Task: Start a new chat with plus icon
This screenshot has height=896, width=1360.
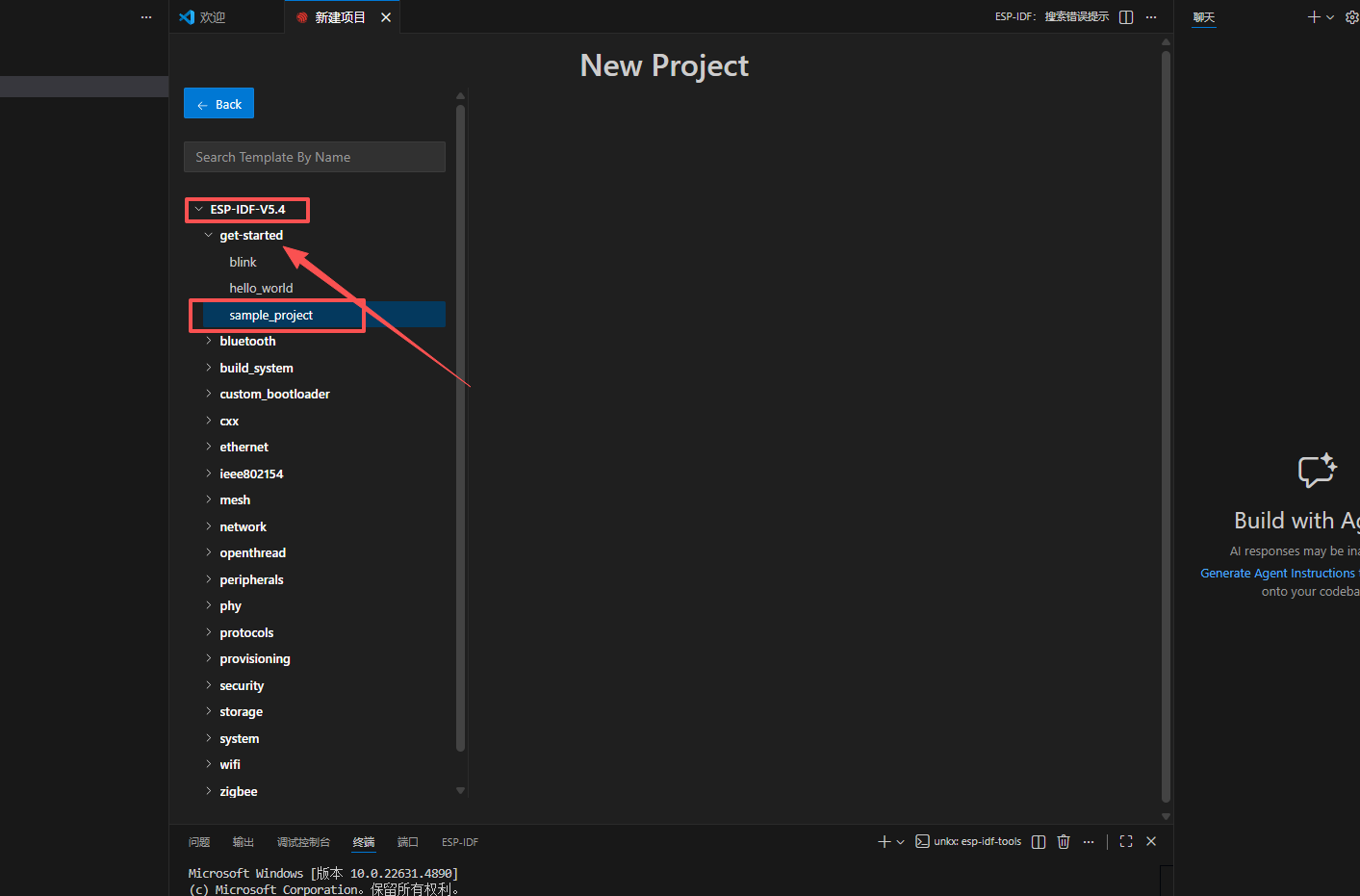Action: click(x=1314, y=17)
